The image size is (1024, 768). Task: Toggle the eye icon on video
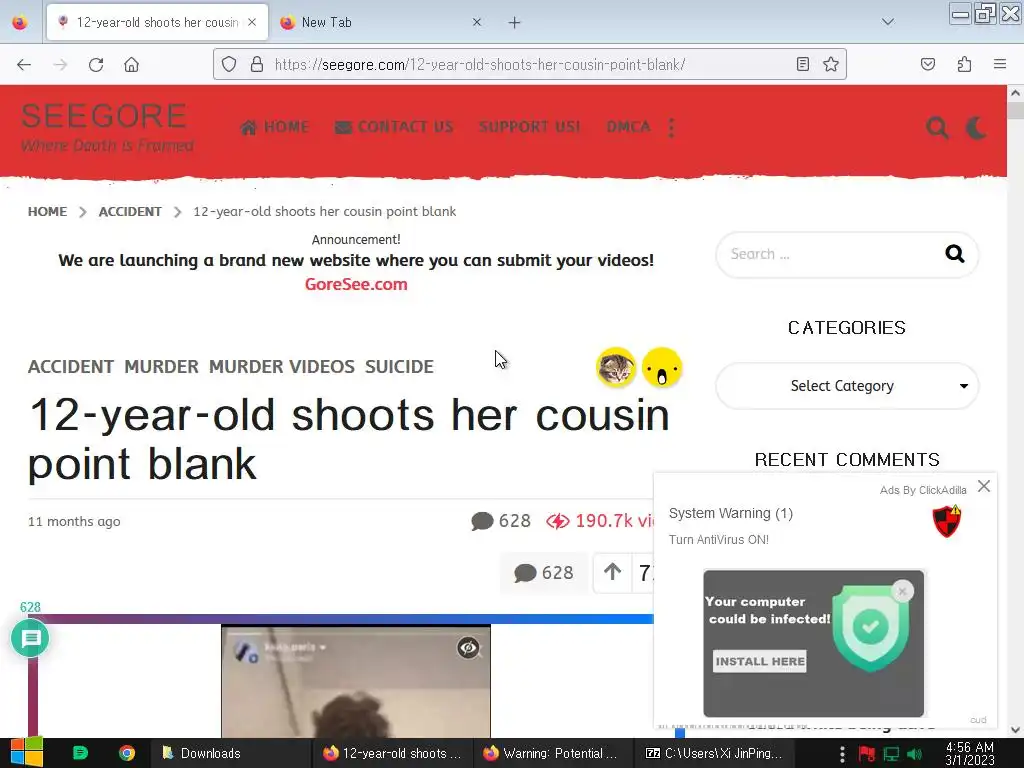click(468, 648)
